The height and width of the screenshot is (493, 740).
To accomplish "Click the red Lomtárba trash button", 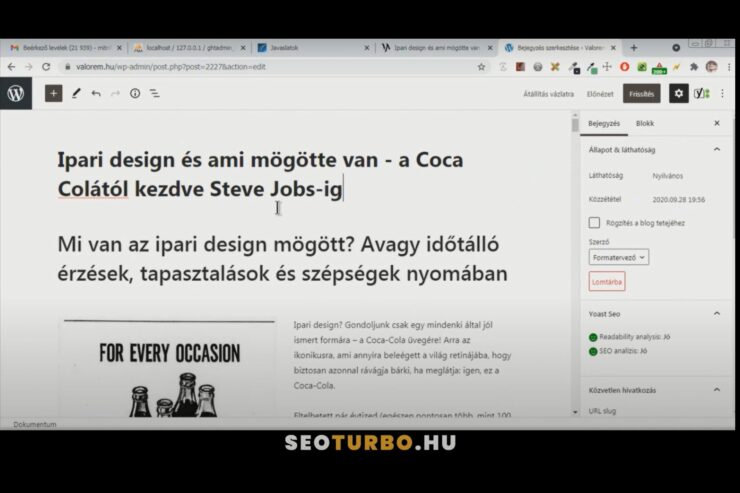I will [607, 282].
